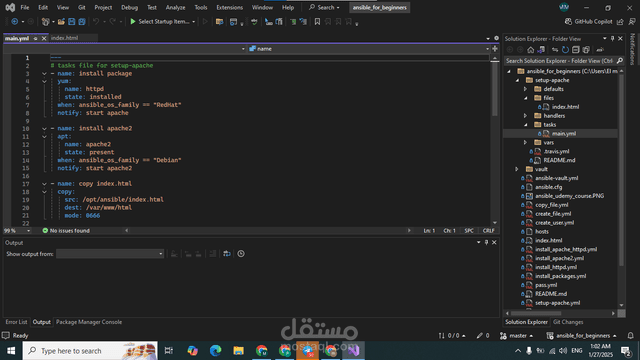Click Collapse All in Solution Explorer toolbar
The height and width of the screenshot is (360, 640).
coord(576,50)
